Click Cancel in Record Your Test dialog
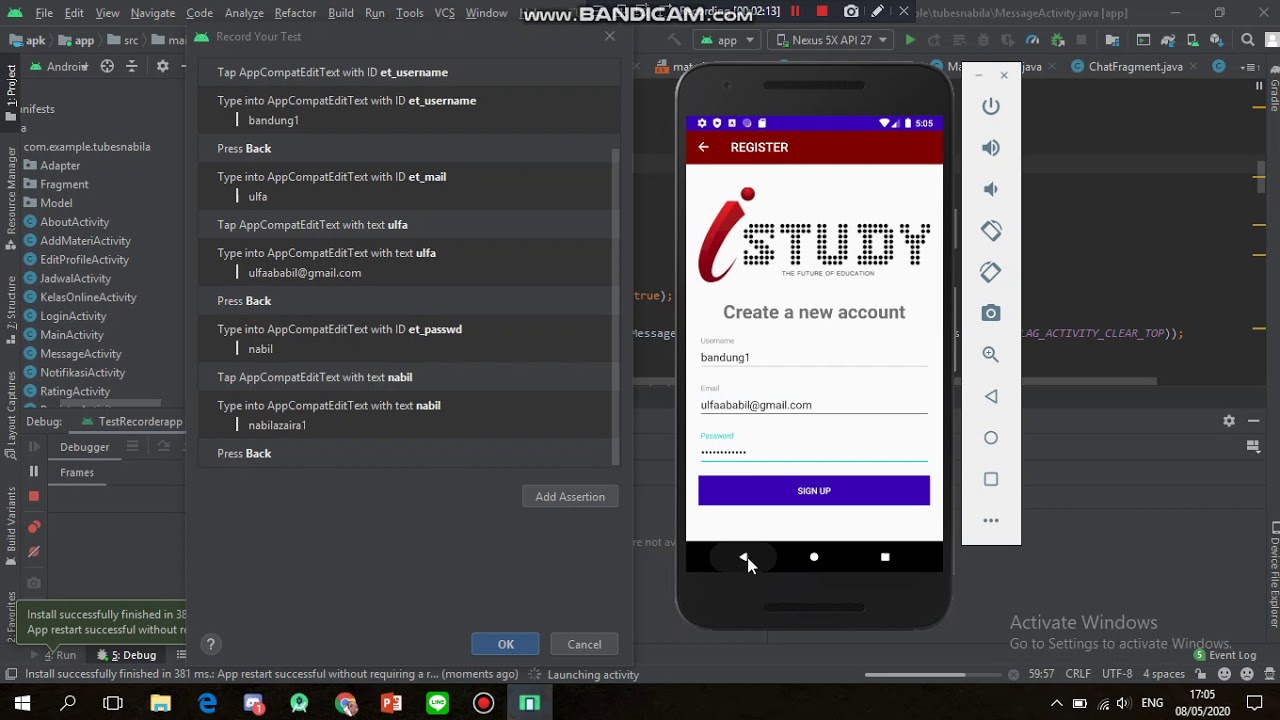1280x720 pixels. tap(584, 645)
